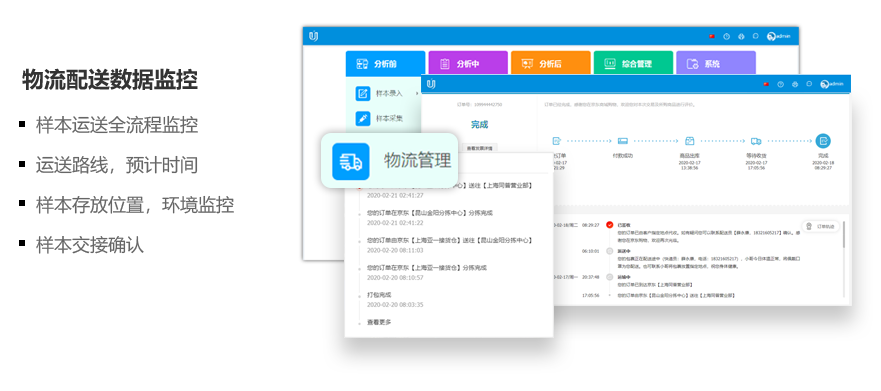This screenshot has width=881, height=391.
Task: Click the bullet 样本运送全流程监控
Action: click(x=117, y=125)
